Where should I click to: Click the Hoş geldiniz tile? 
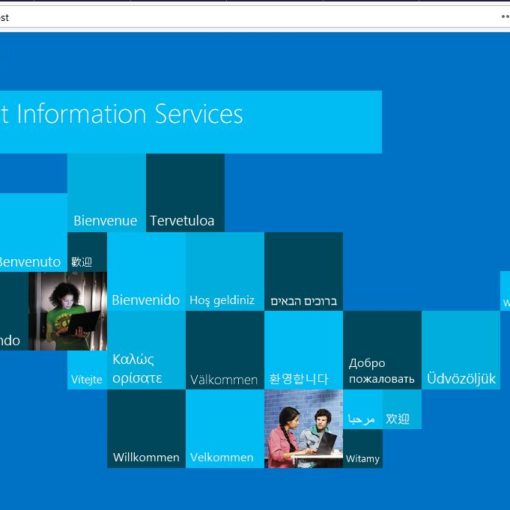point(225,272)
